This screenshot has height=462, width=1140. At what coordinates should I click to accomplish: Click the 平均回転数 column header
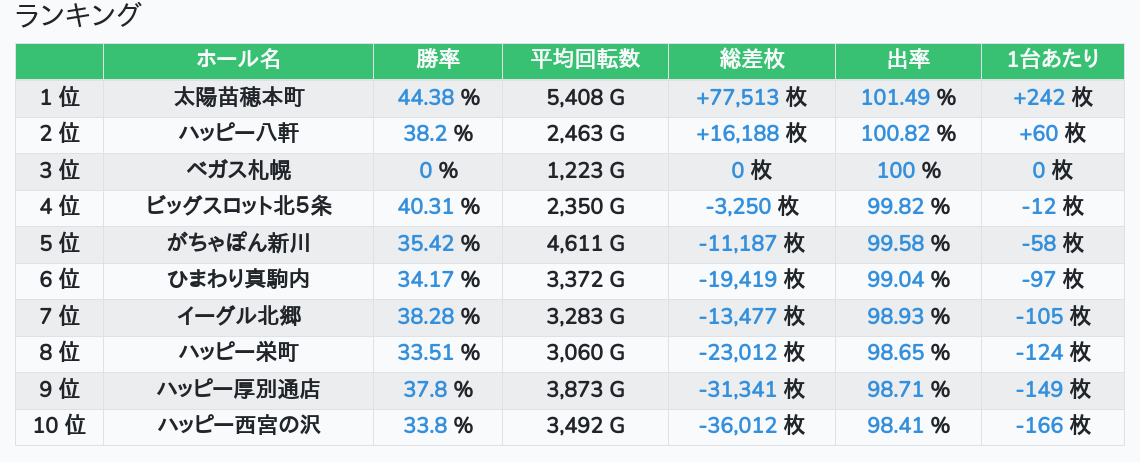(x=585, y=60)
